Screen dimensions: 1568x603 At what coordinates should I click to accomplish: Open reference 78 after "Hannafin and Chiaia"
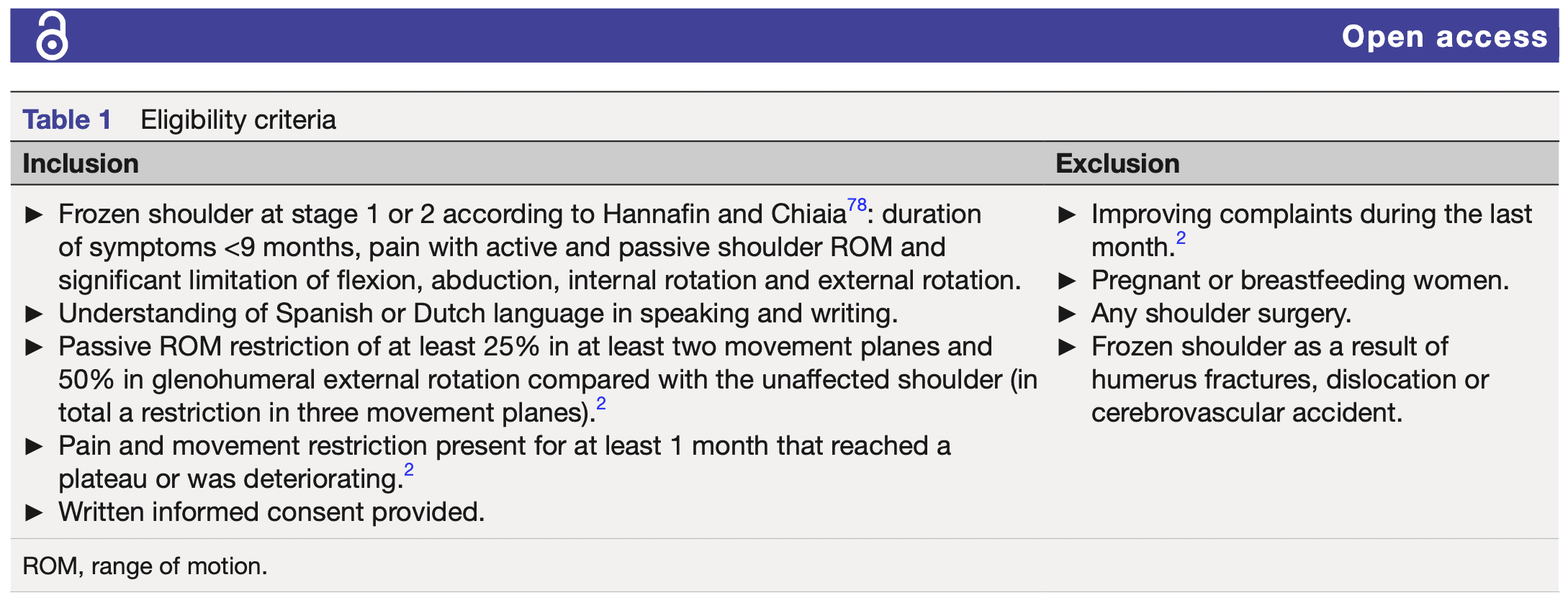[x=857, y=205]
